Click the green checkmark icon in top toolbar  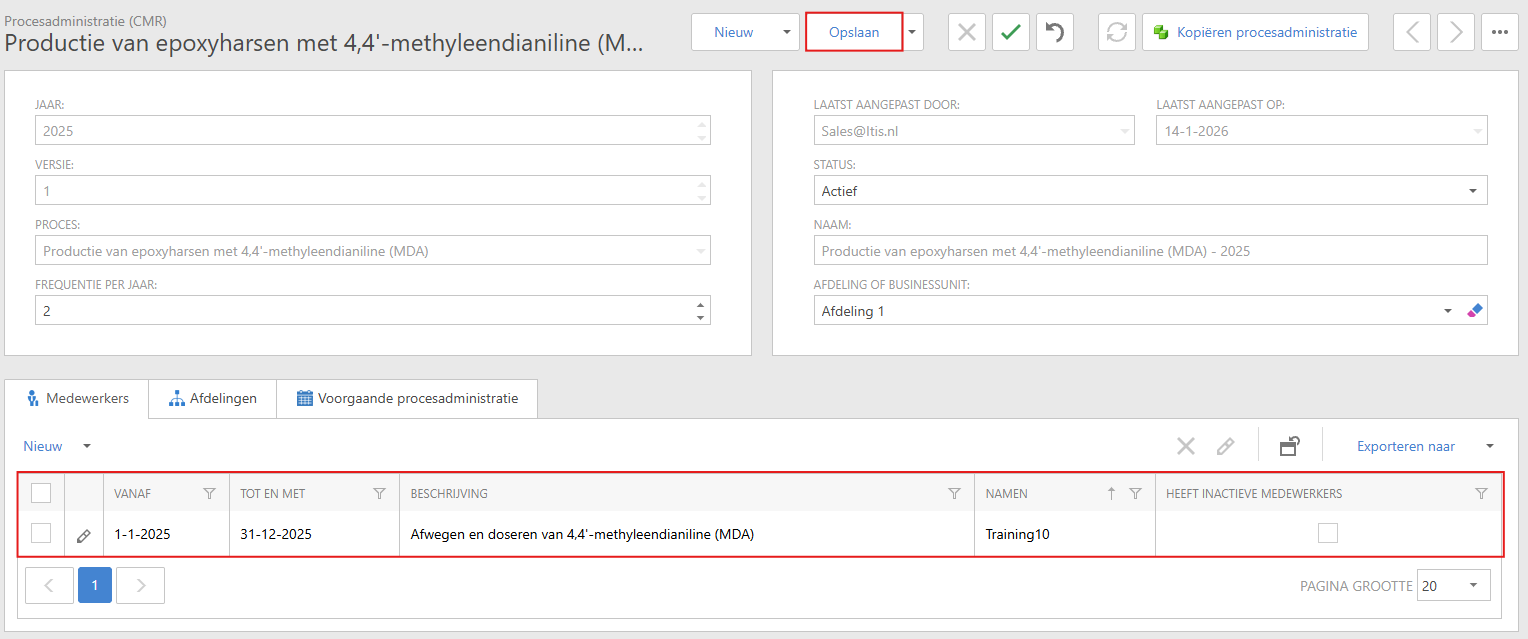(1011, 32)
